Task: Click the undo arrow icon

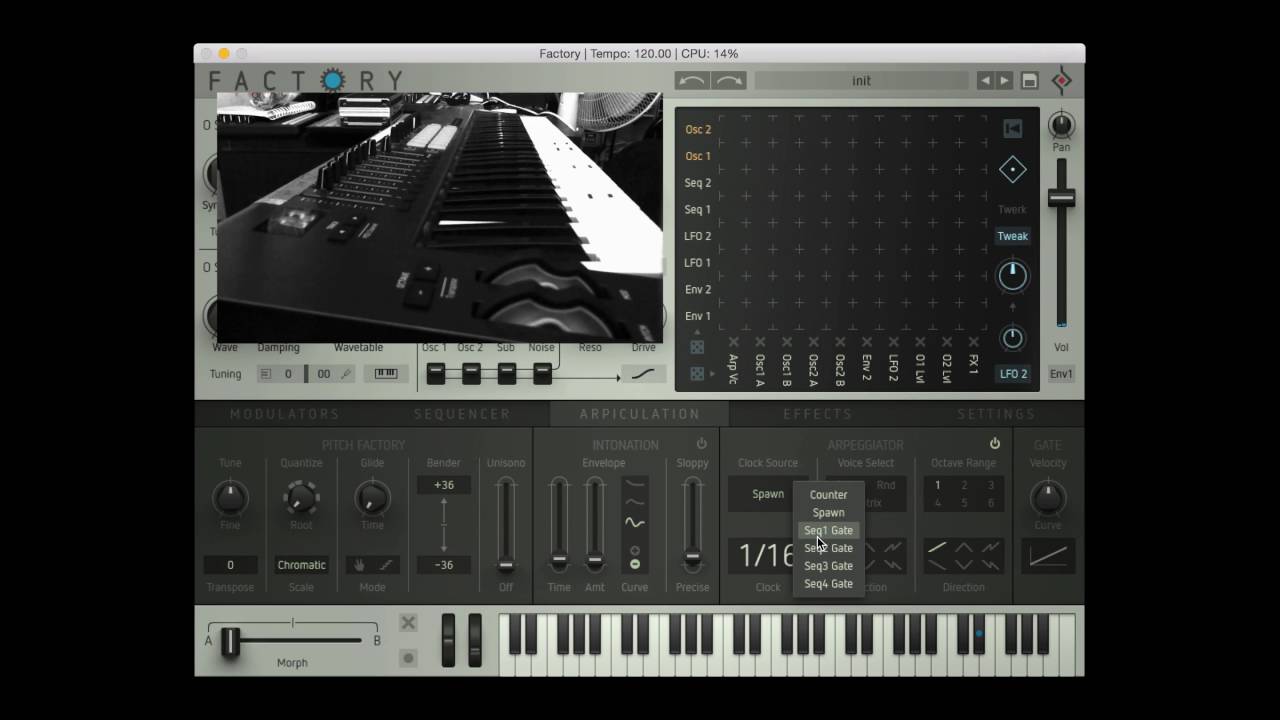Action: click(x=692, y=81)
